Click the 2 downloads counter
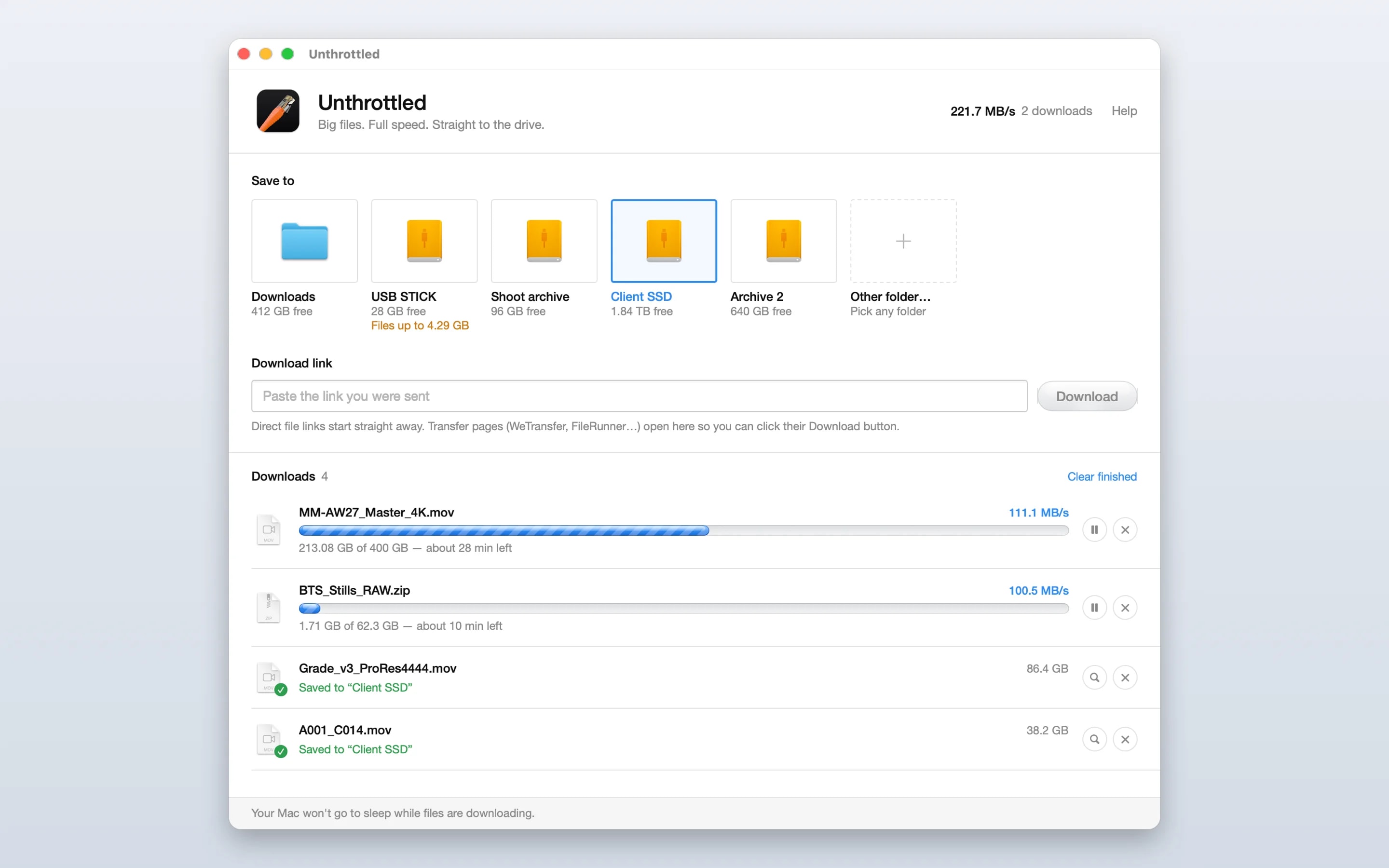 click(1056, 111)
